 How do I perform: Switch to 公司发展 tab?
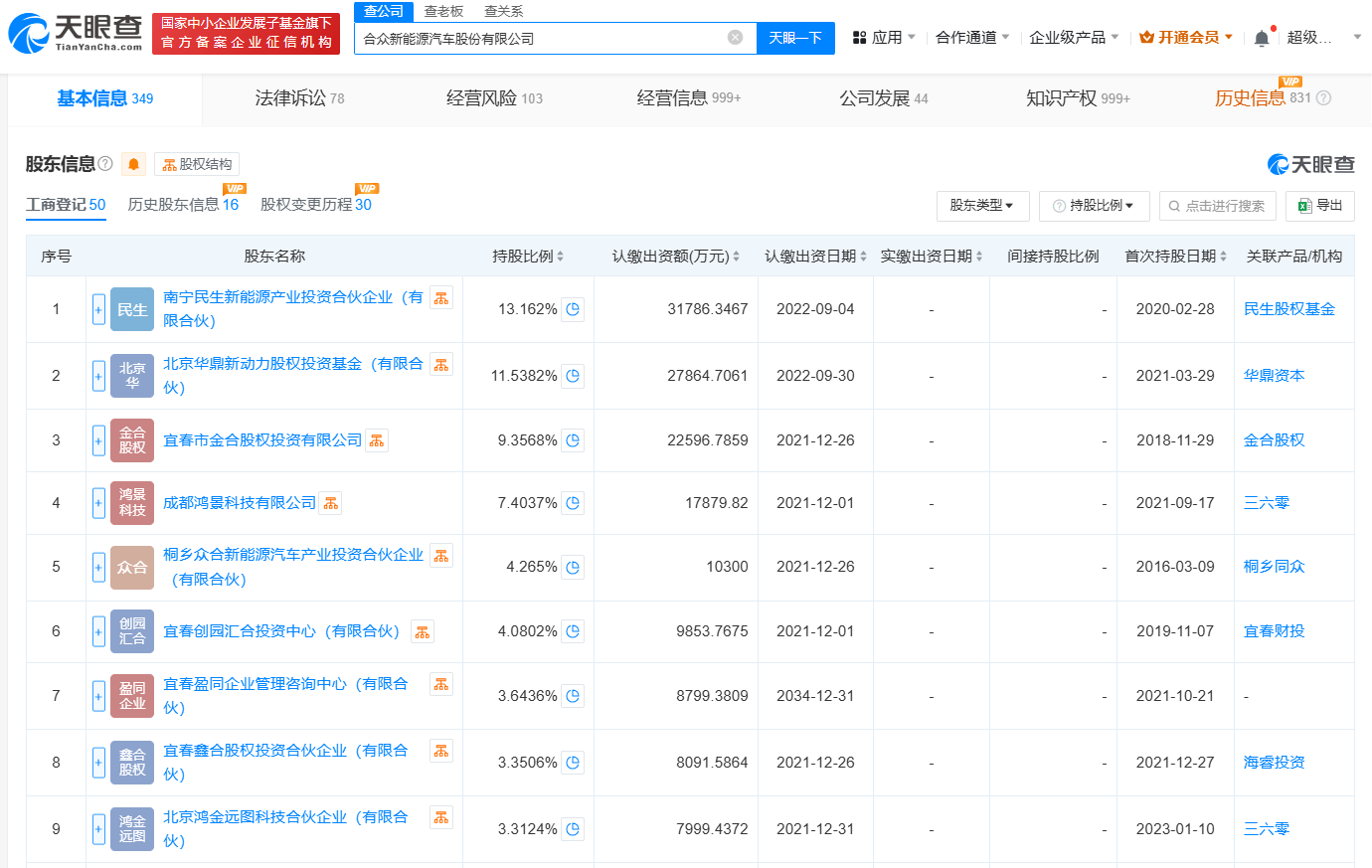(x=884, y=98)
